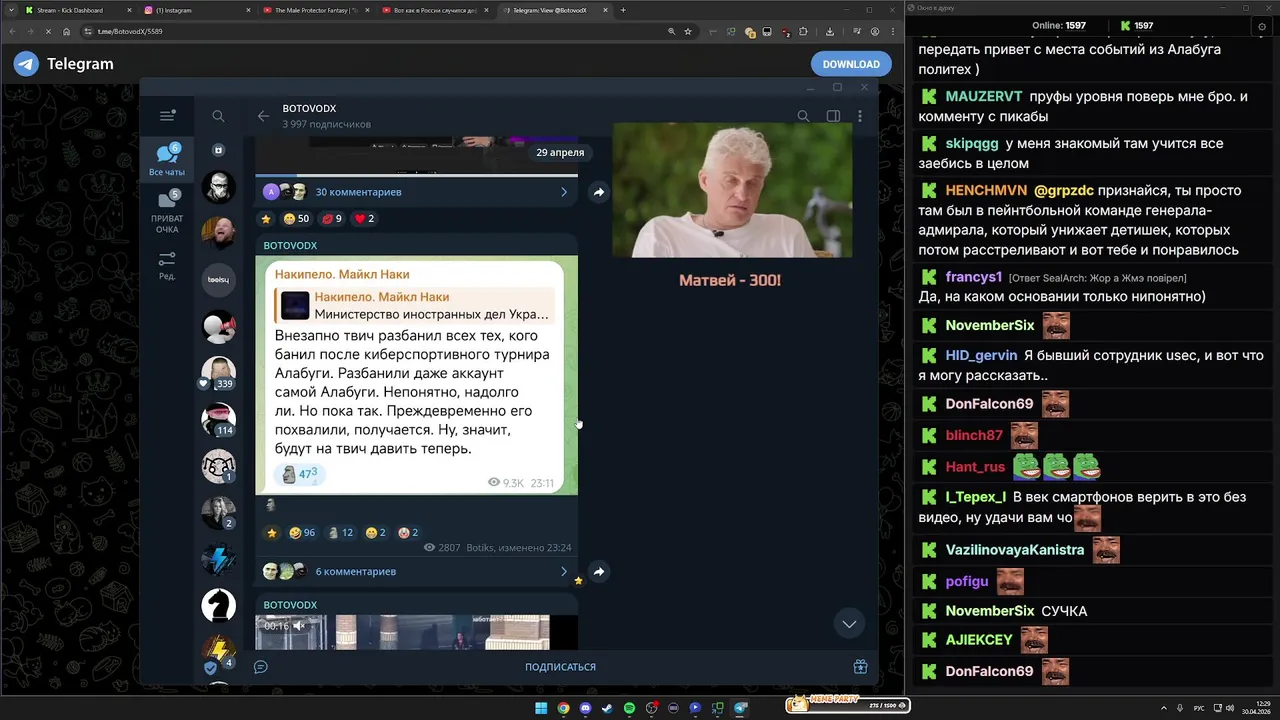This screenshot has width=1280, height=720.
Task: Share the Накипело forwarded post
Action: click(598, 571)
